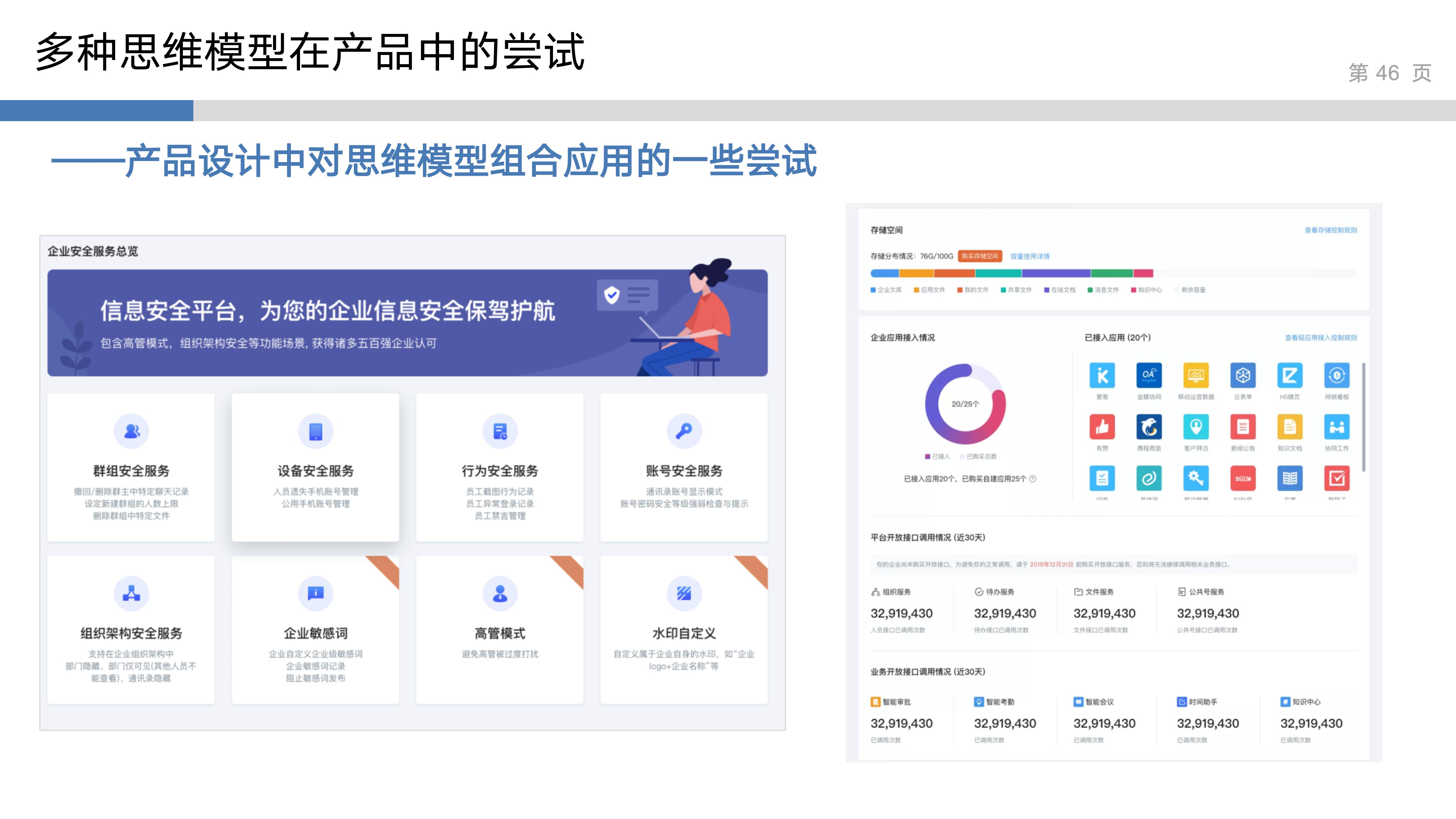Open the 客户拜访 location app icon
Screen dimensions: 1456x819
pyautogui.click(x=1196, y=427)
